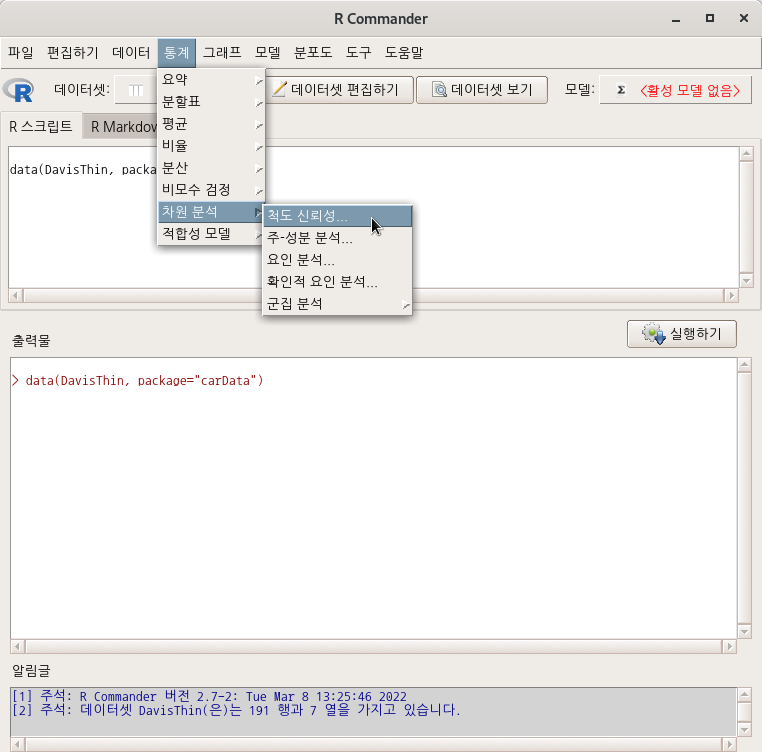Click output pane scroll-up arrow
762x752 pixels.
pos(745,365)
